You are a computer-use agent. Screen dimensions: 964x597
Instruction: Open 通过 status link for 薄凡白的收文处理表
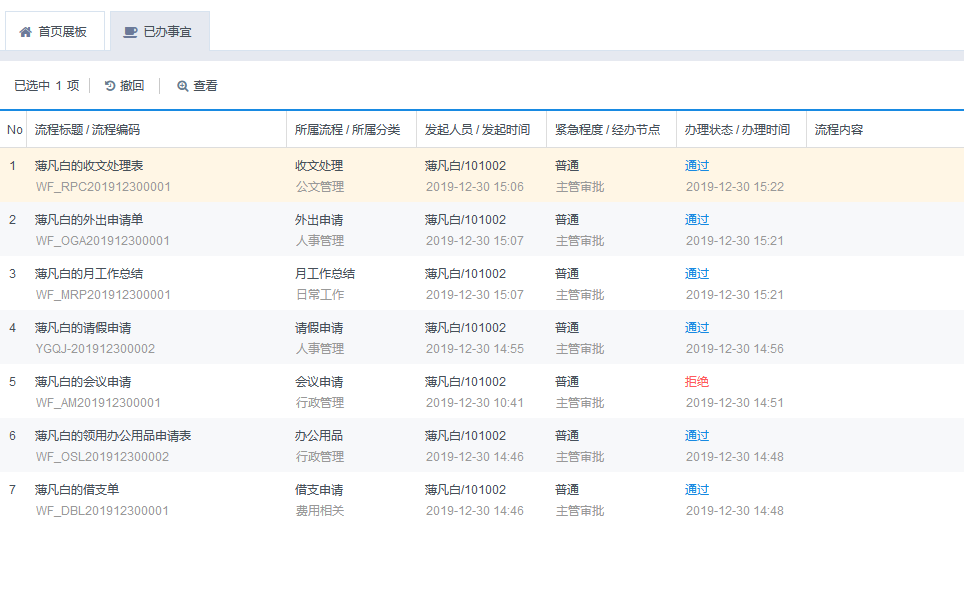click(x=697, y=166)
